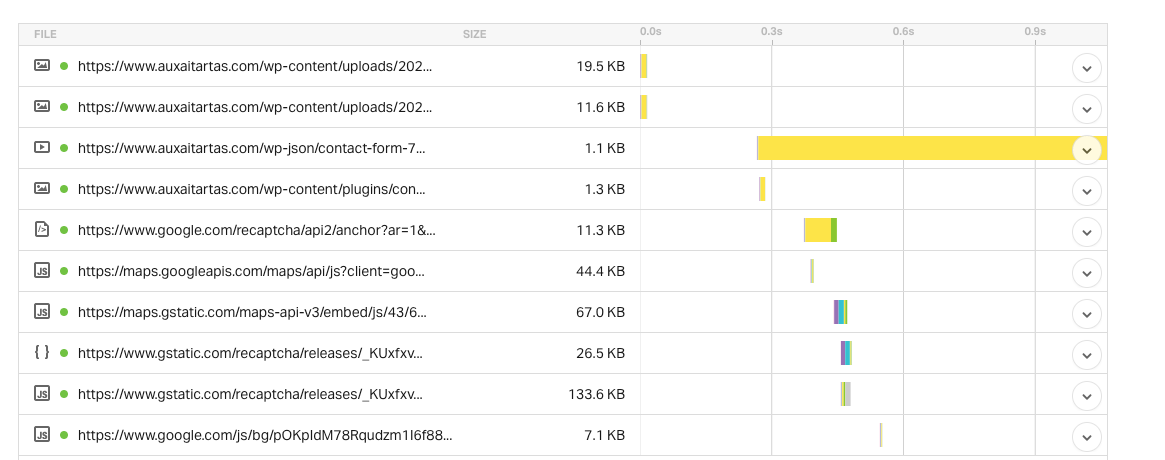1165x460 pixels.
Task: Sort requests by the FILE column header
Action: [45, 34]
